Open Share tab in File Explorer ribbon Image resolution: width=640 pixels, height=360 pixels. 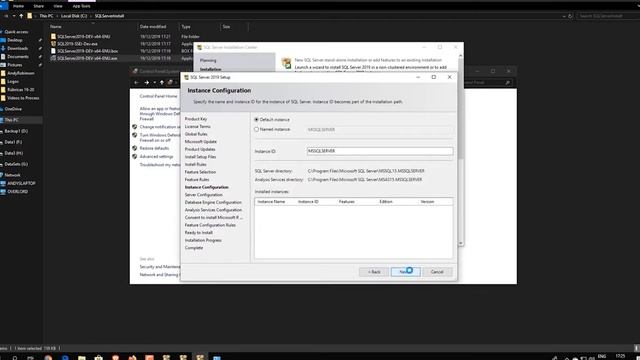[38, 6]
